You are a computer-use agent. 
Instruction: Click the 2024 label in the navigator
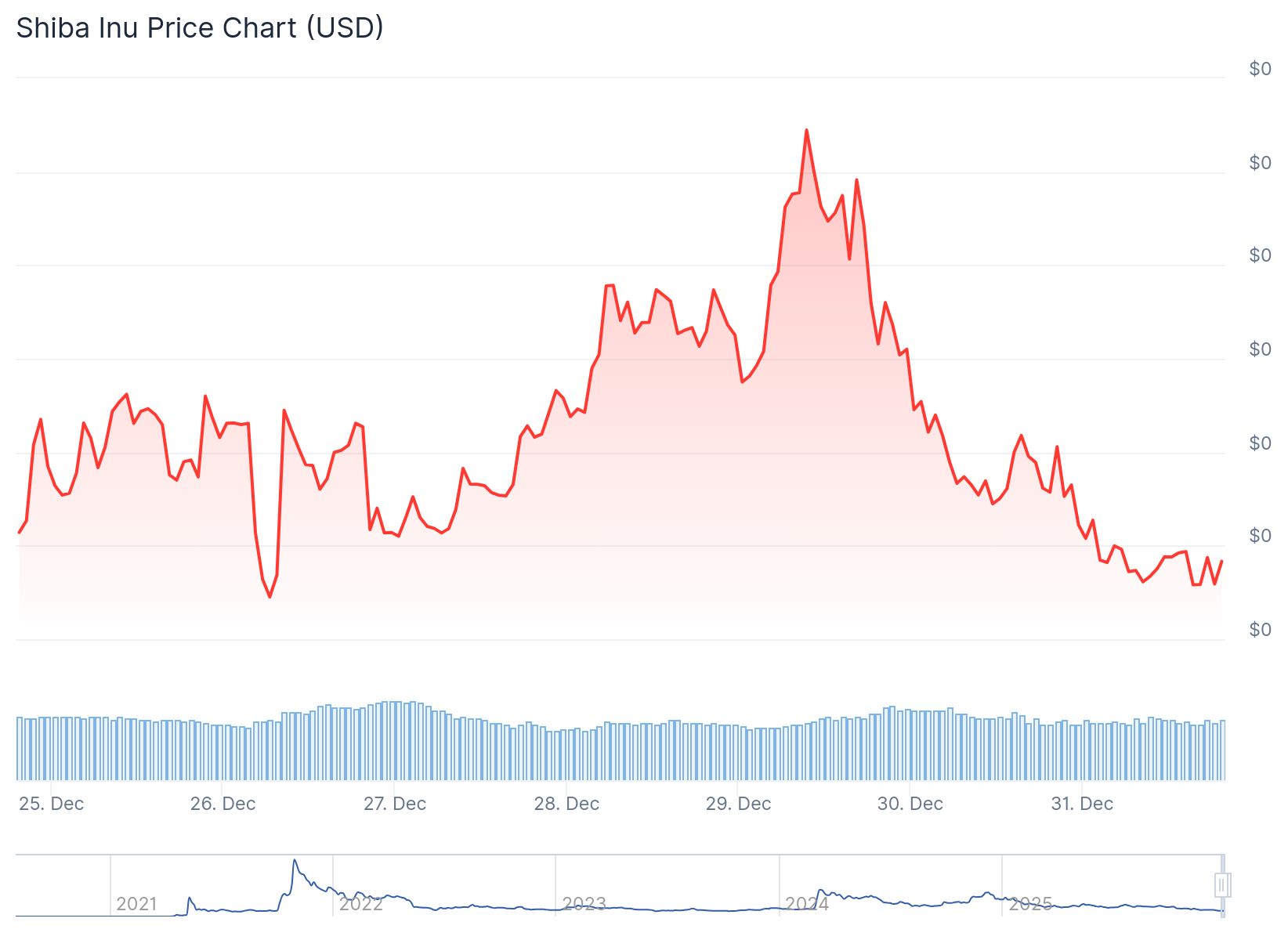pyautogui.click(x=807, y=904)
